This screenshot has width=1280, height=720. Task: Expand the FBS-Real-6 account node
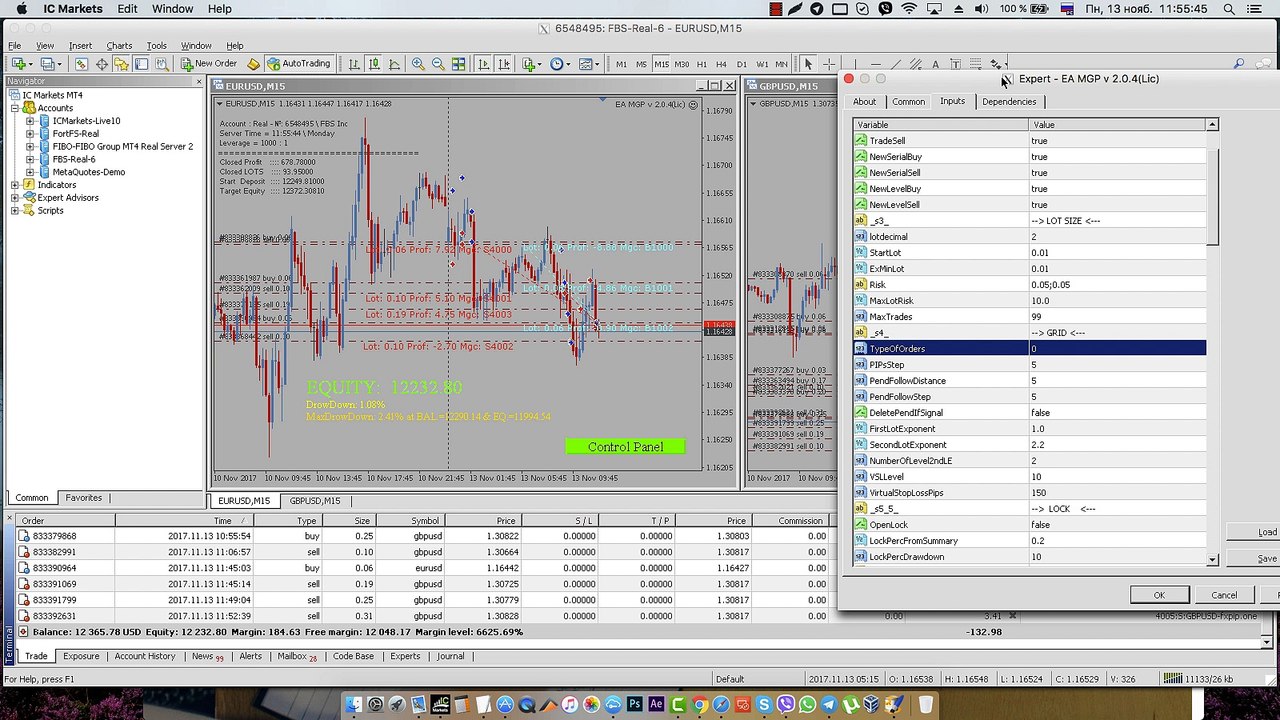[30, 160]
